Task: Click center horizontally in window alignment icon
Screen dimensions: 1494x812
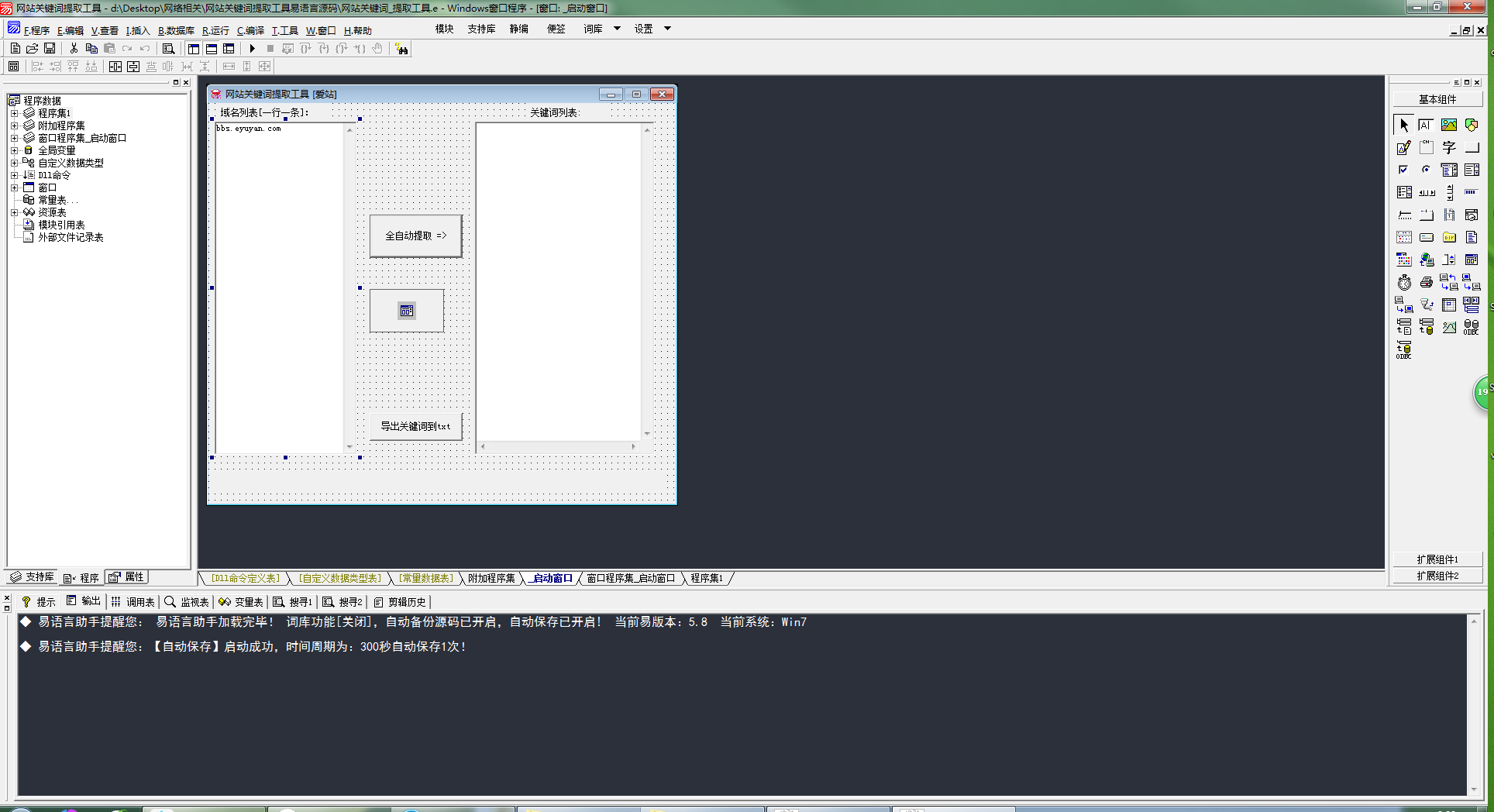Action: 115,67
